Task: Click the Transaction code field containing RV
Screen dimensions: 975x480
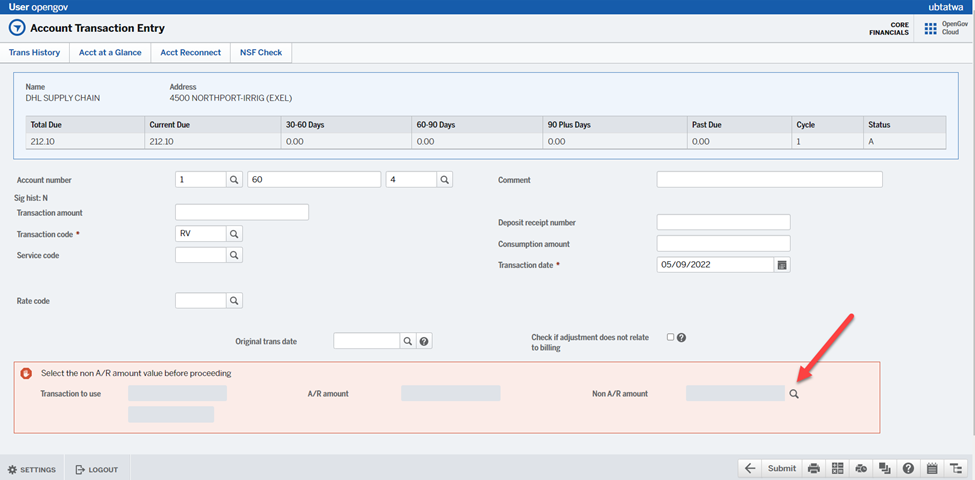Action: click(201, 234)
